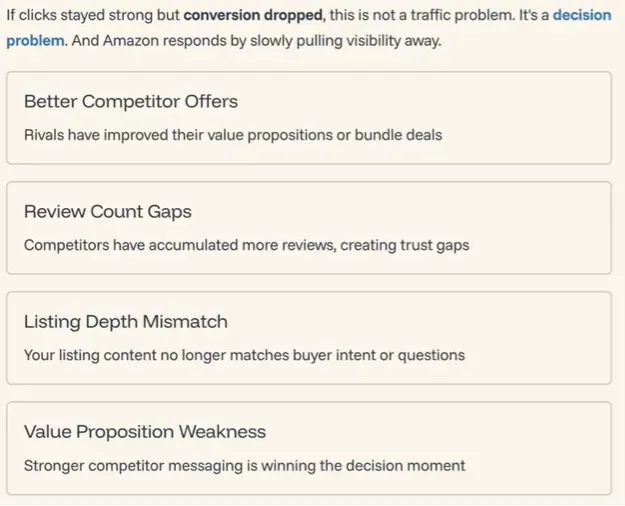This screenshot has height=506, width=625.
Task: Click the Review Count Gaps heading
Action: (x=108, y=211)
